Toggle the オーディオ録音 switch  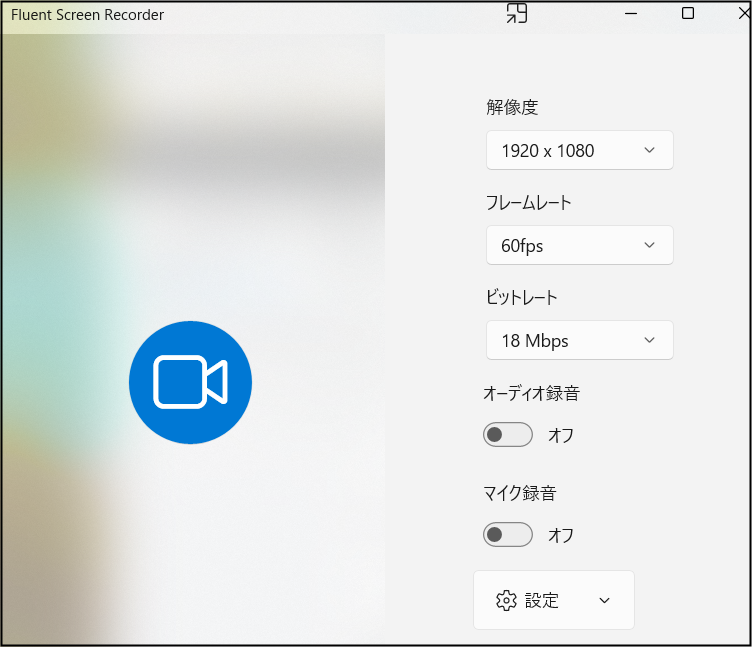click(507, 435)
